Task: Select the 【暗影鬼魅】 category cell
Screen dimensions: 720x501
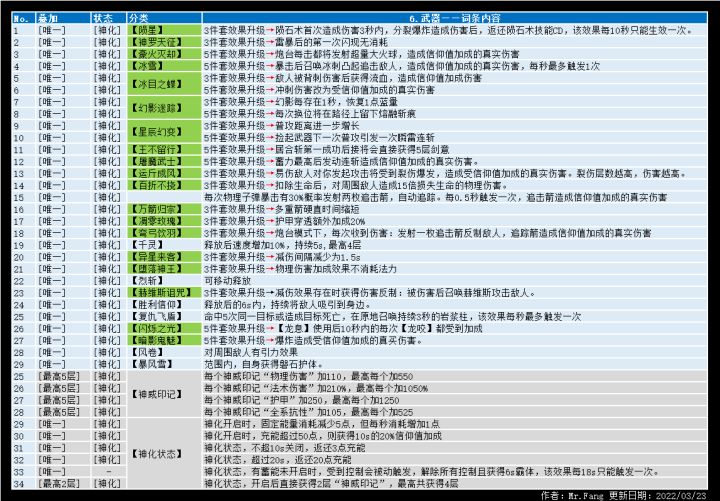Action: click(x=164, y=341)
